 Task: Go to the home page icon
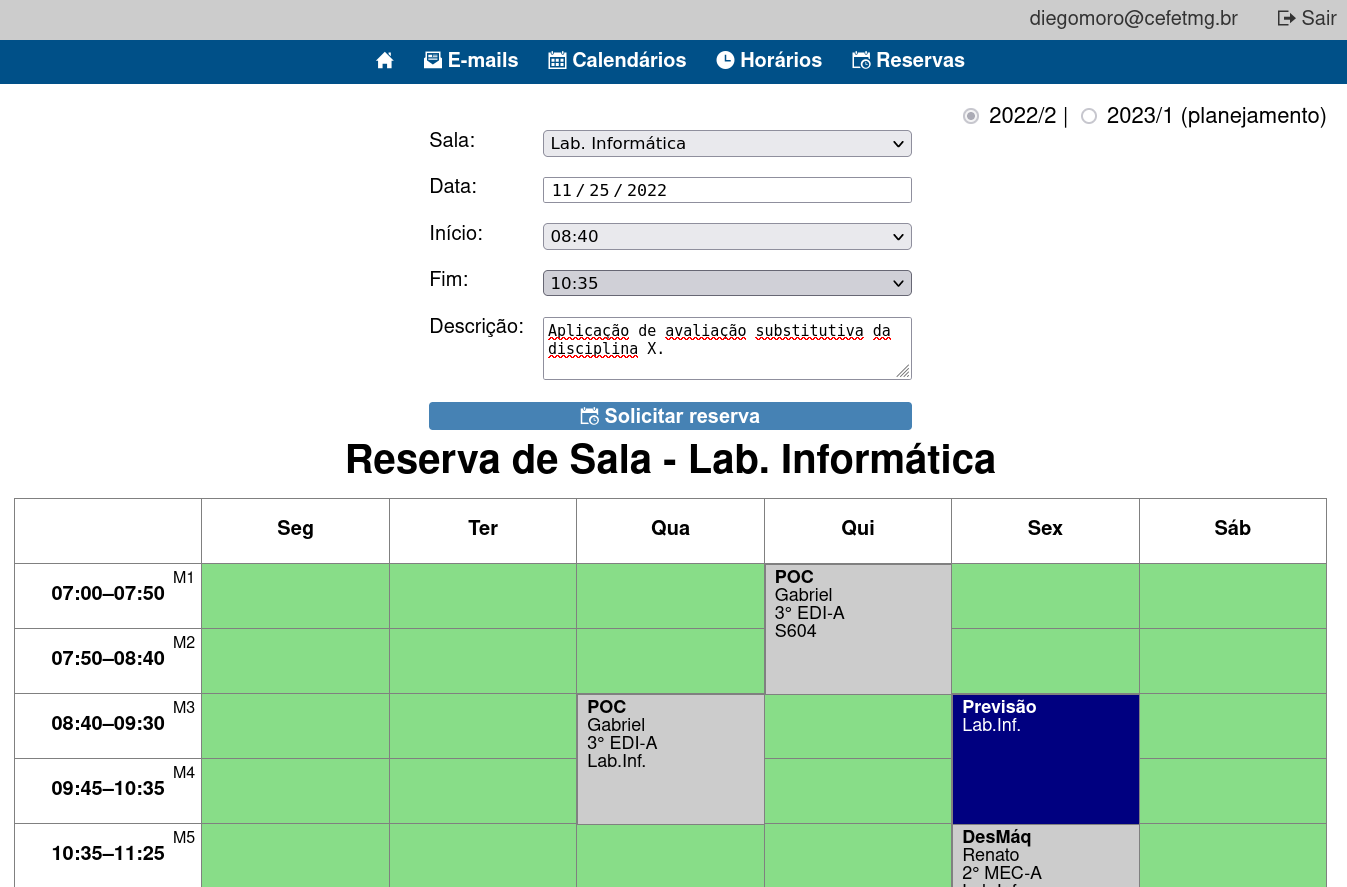[x=385, y=61]
